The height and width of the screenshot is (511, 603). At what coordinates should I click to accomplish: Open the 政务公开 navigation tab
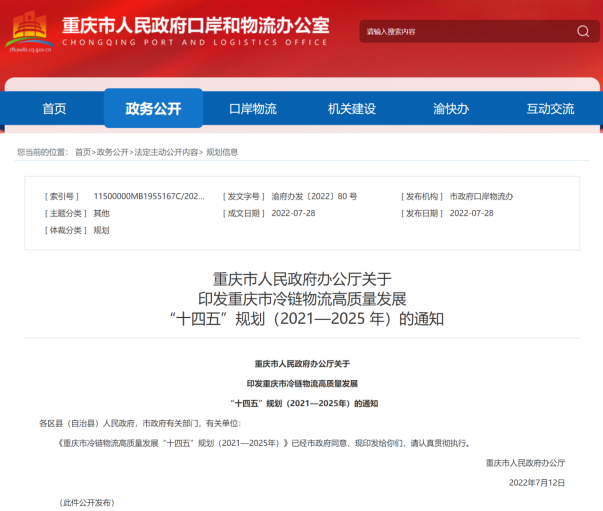click(153, 108)
